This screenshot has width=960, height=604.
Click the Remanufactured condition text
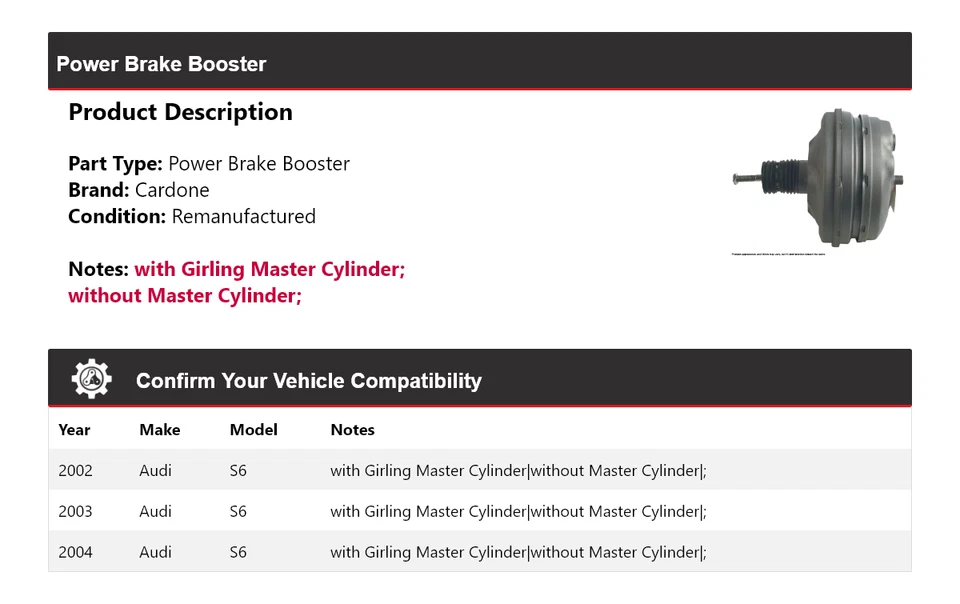click(243, 216)
